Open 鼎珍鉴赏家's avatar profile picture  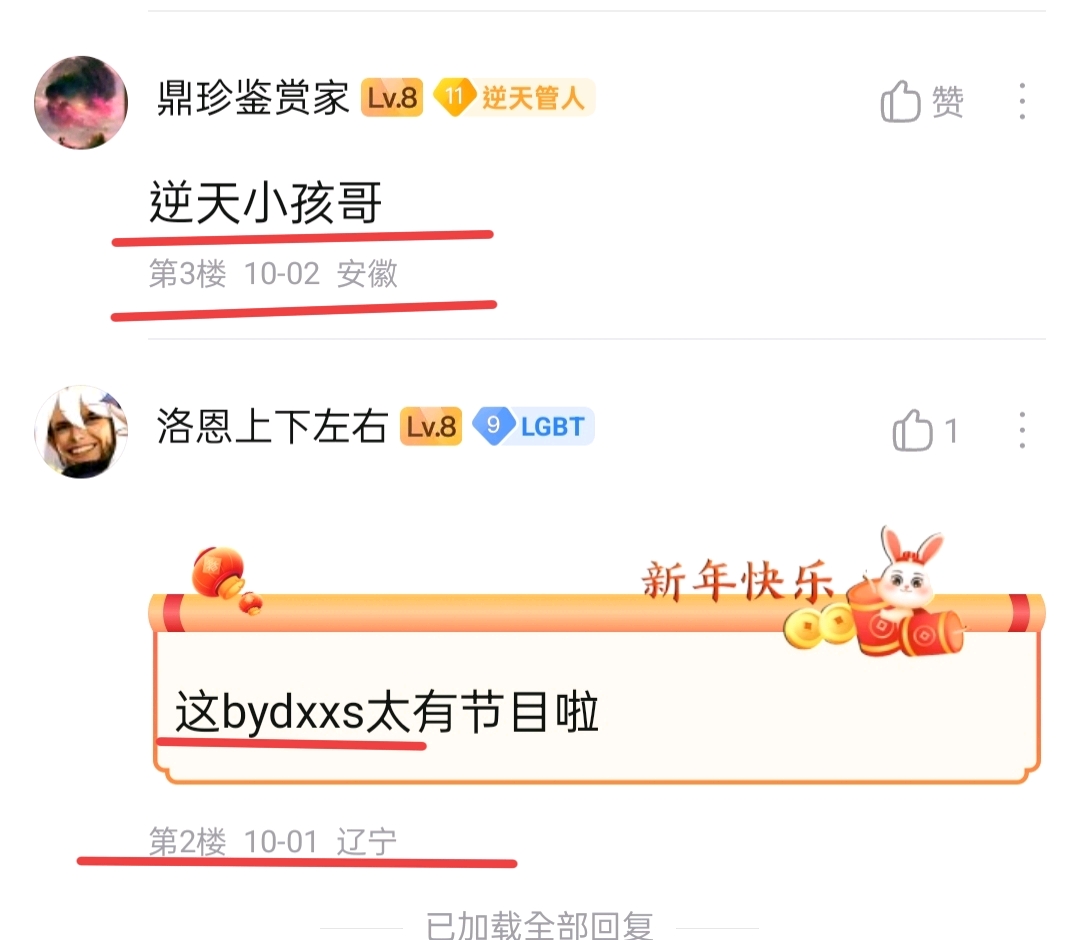[x=81, y=102]
